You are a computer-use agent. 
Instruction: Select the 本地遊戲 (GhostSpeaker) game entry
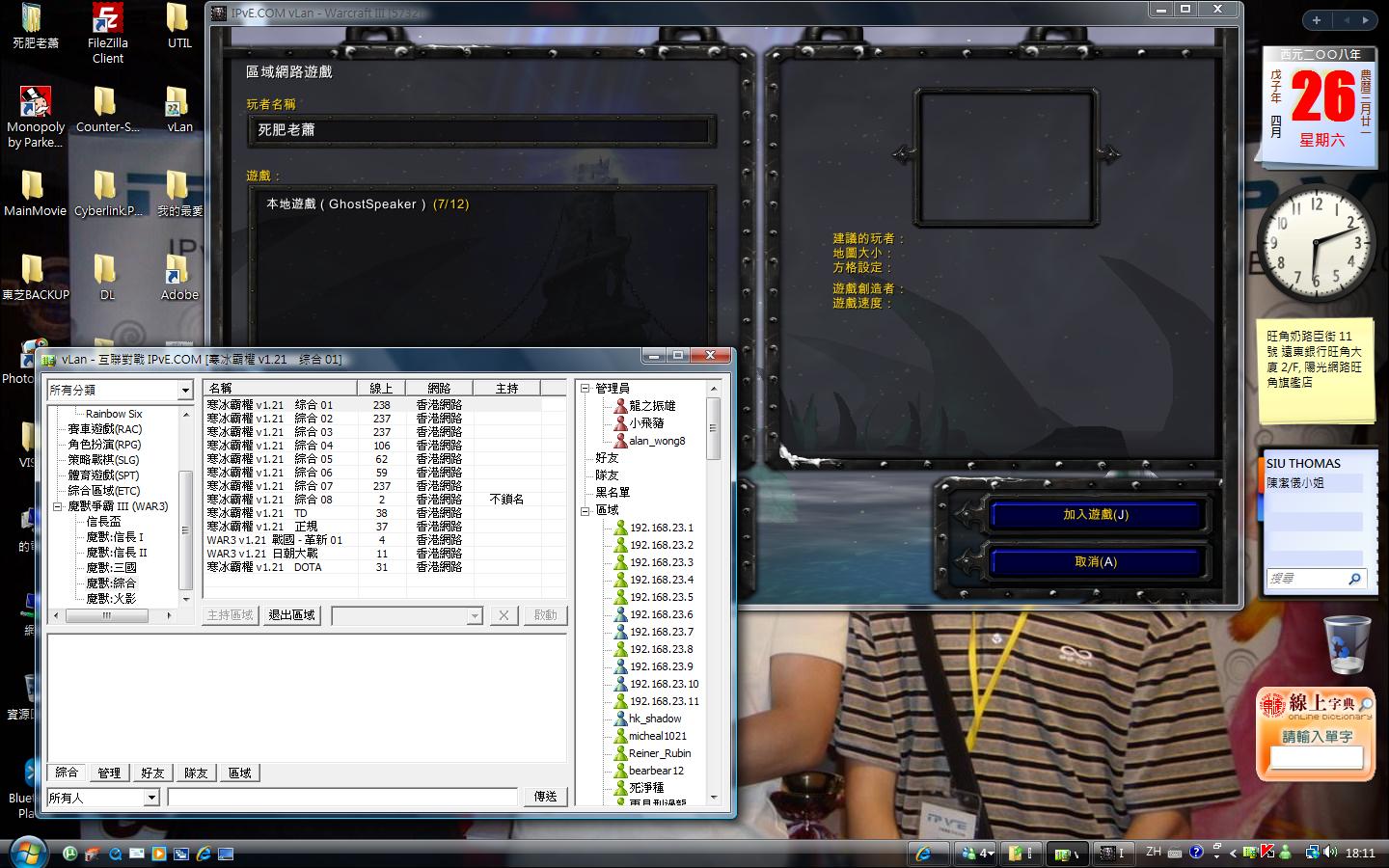click(x=368, y=204)
